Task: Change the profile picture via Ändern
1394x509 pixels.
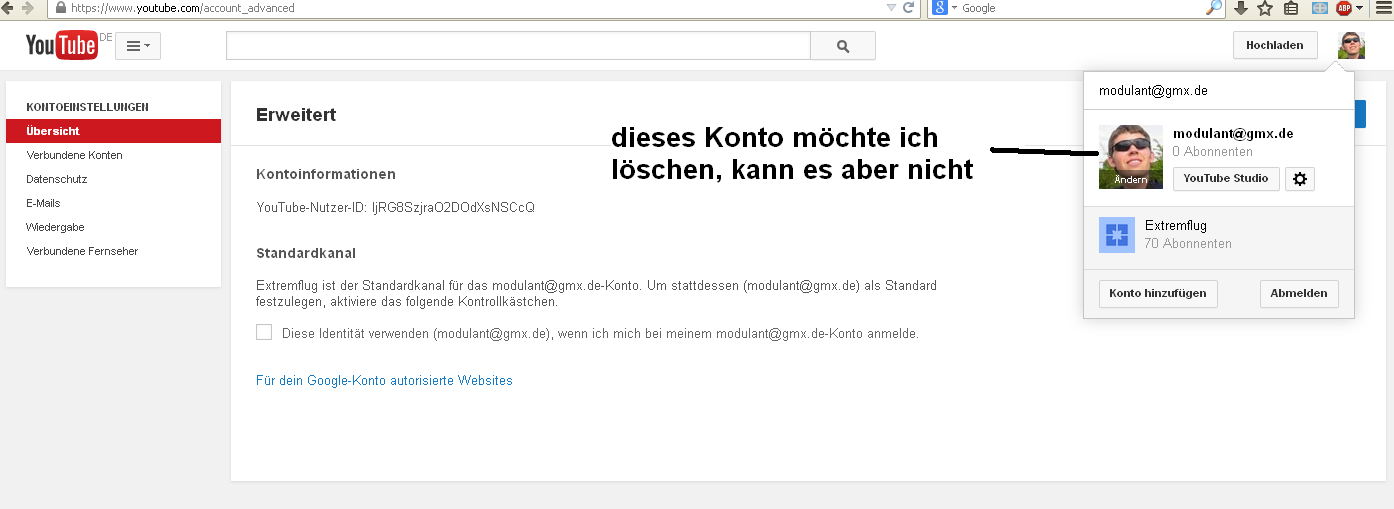Action: coord(1131,180)
